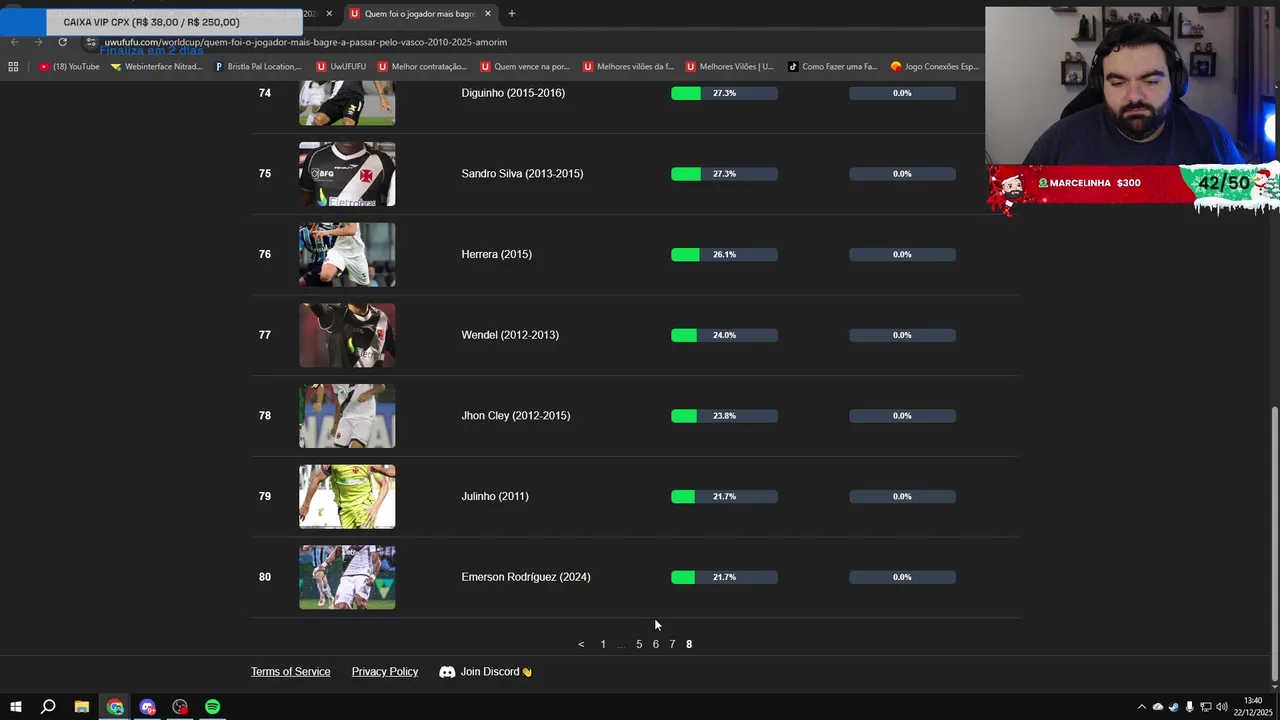Image resolution: width=1280 pixels, height=720 pixels.
Task: Click the volume icon in the system tray
Action: pos(1221,707)
